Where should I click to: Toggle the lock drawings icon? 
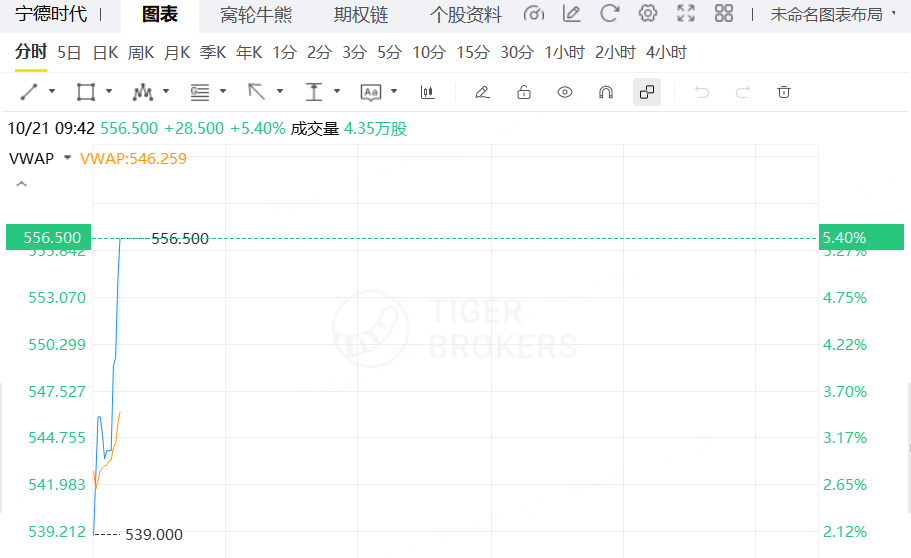[x=524, y=92]
